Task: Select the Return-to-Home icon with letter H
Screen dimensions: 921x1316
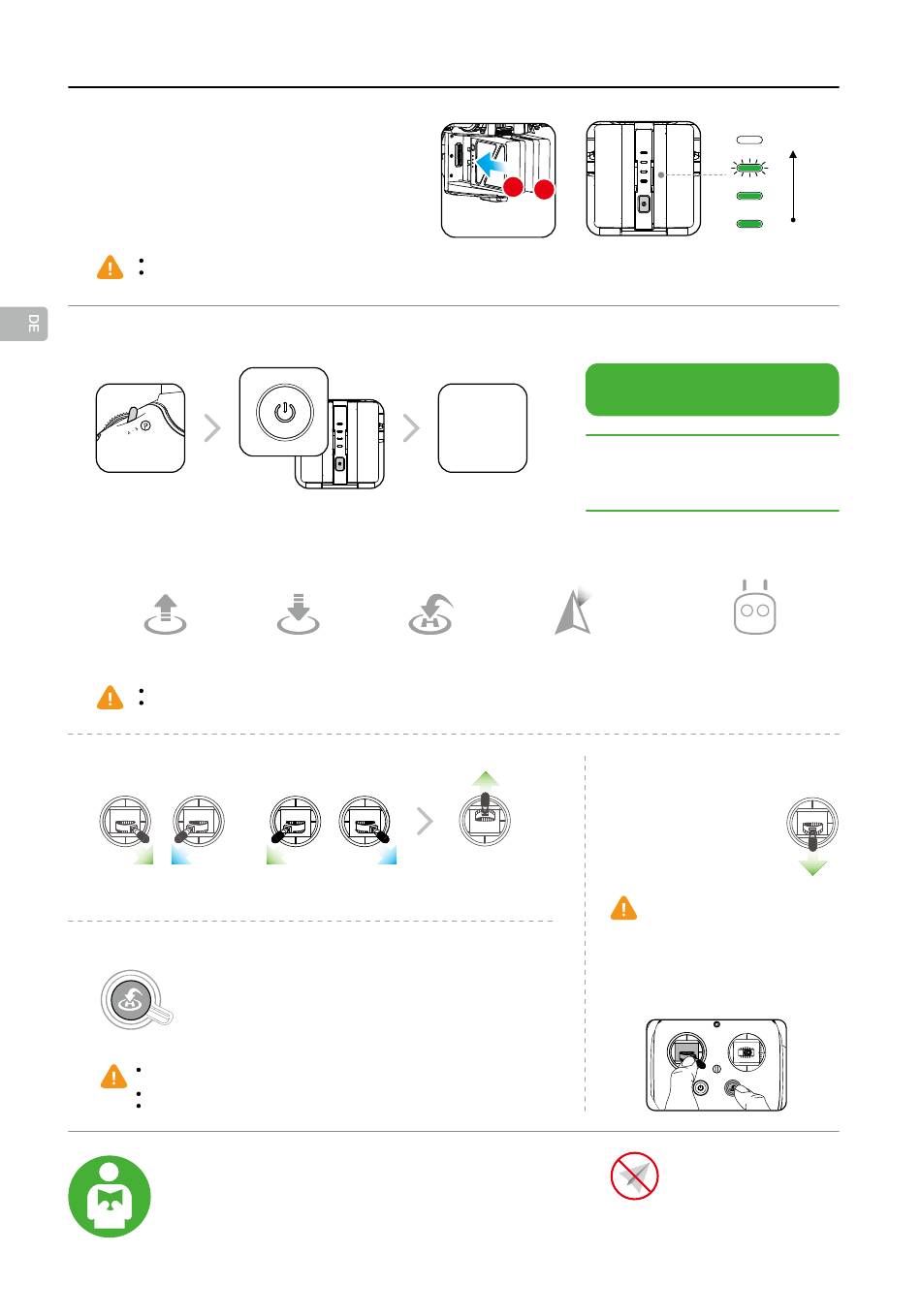Action: [430, 614]
